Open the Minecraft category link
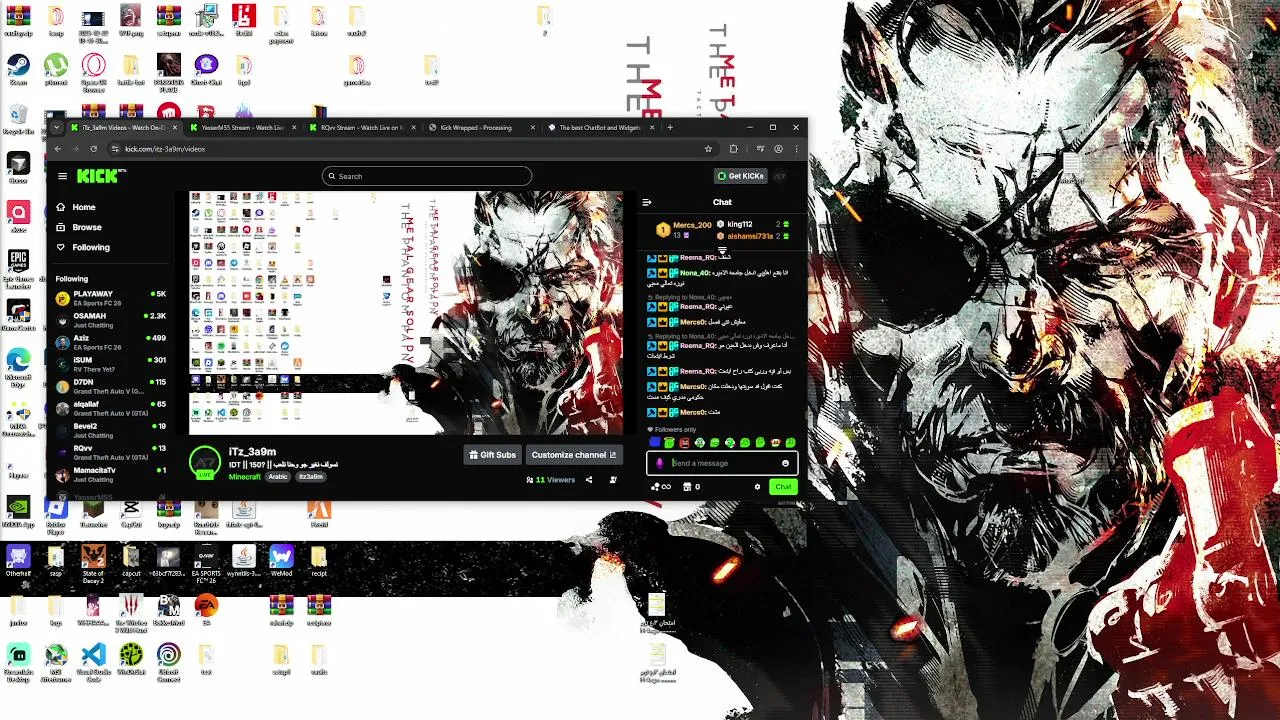 click(x=244, y=477)
